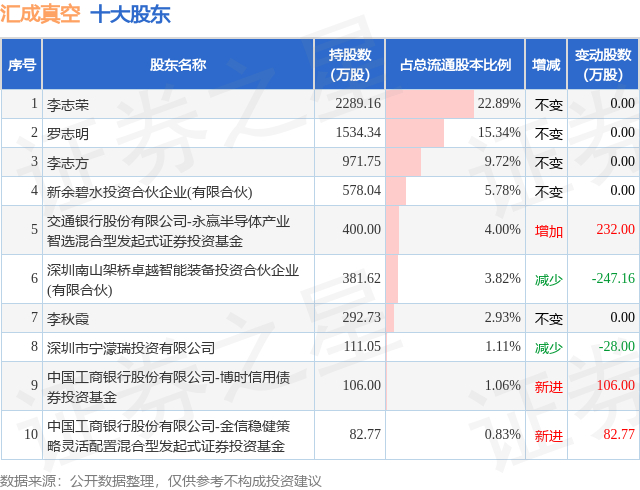Click holding value 2289.16
Screen dimensions: 640x490
pyautogui.click(x=358, y=103)
